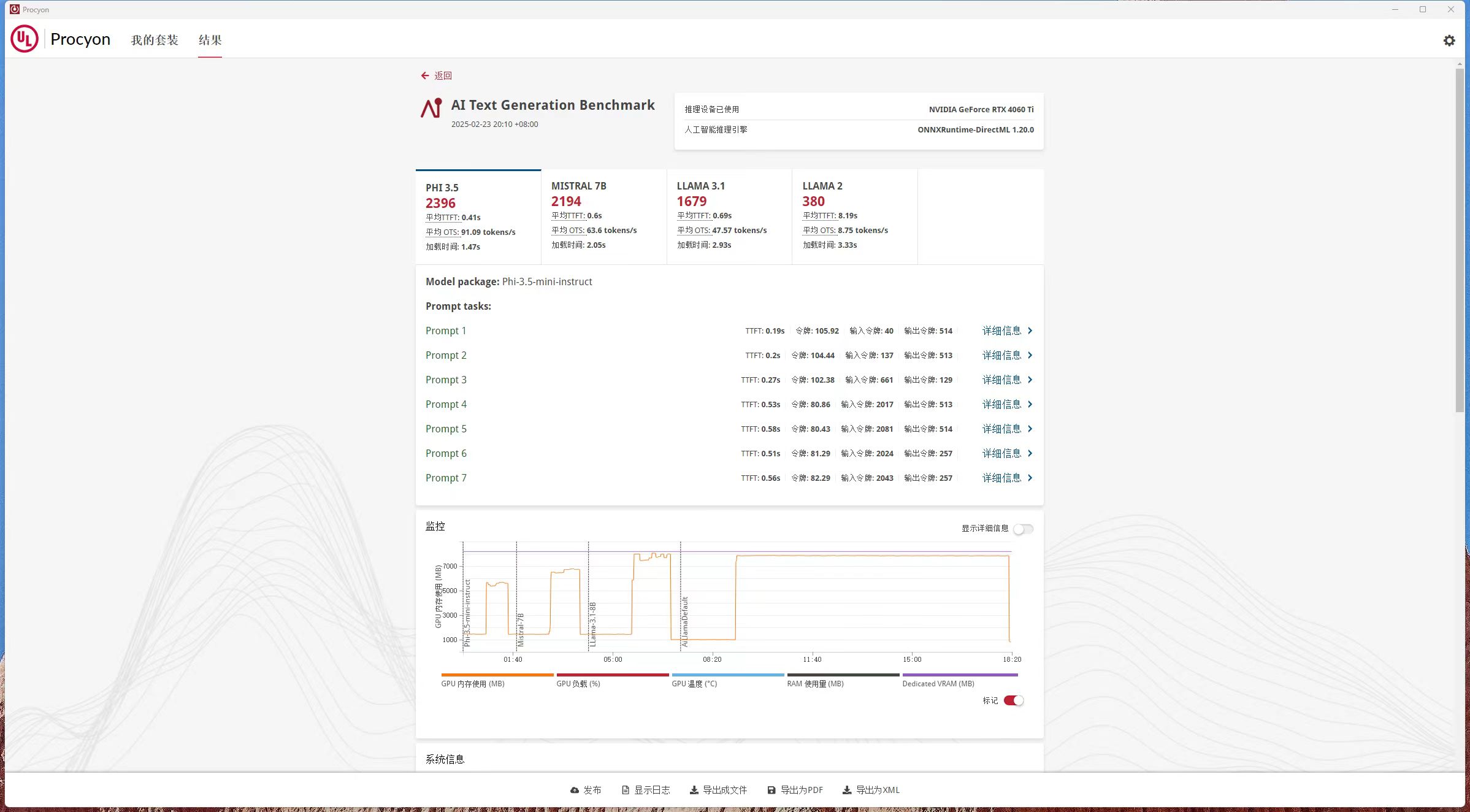Open Prompt 4 详细信息 link

[1002, 404]
